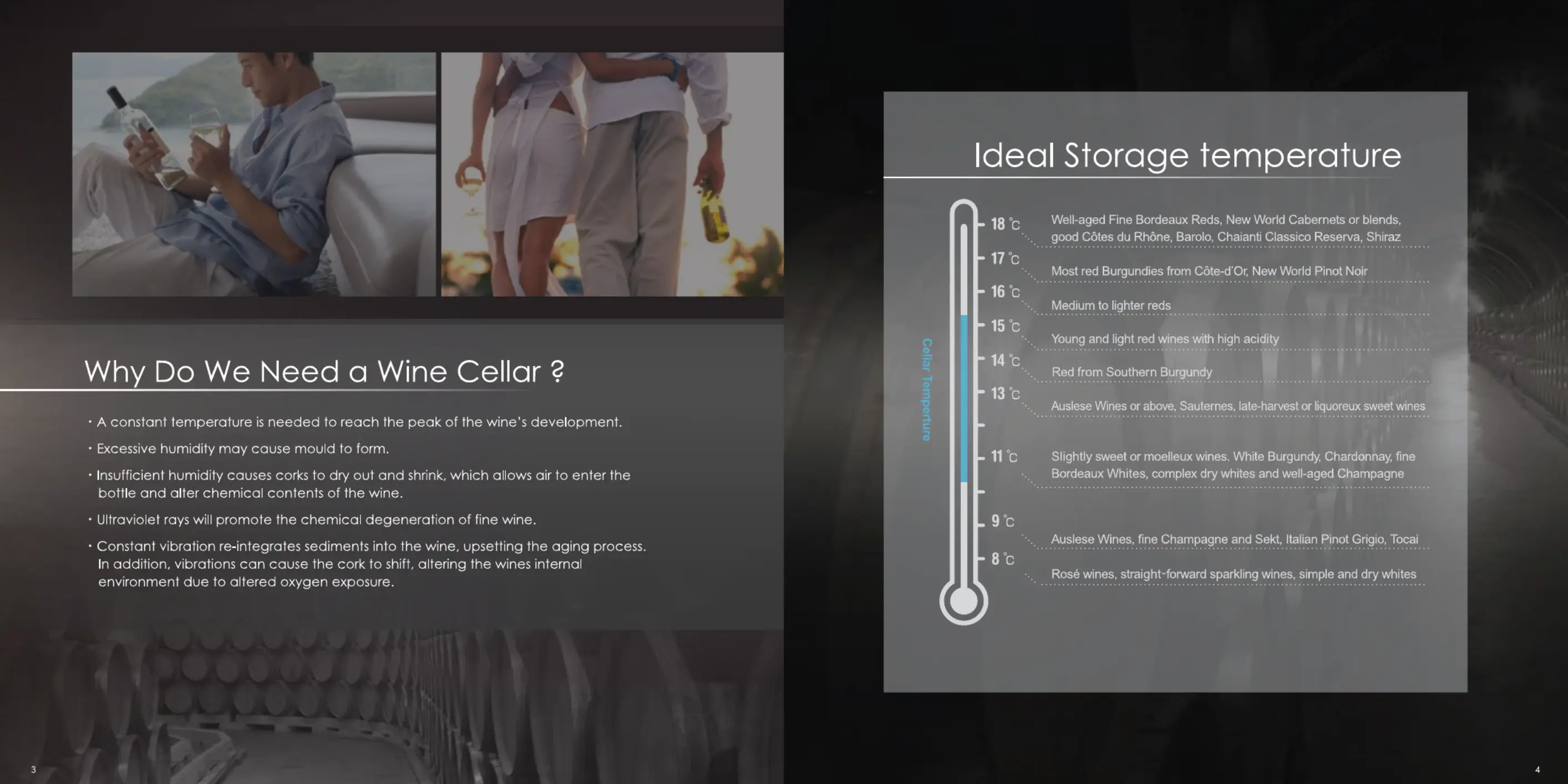Viewport: 1568px width, 784px height.
Task: Click the 'Ultraviolet rays will promote' bullet
Action: coord(312,519)
